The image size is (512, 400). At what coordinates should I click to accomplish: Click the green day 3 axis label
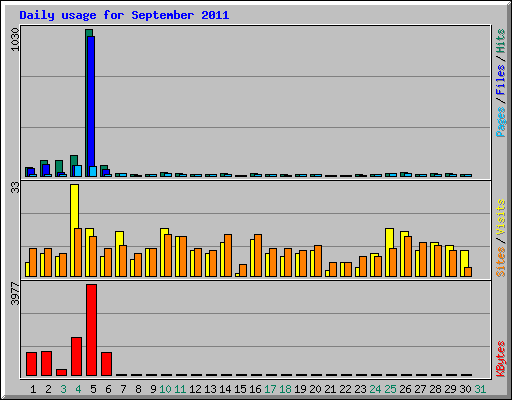[x=63, y=389]
